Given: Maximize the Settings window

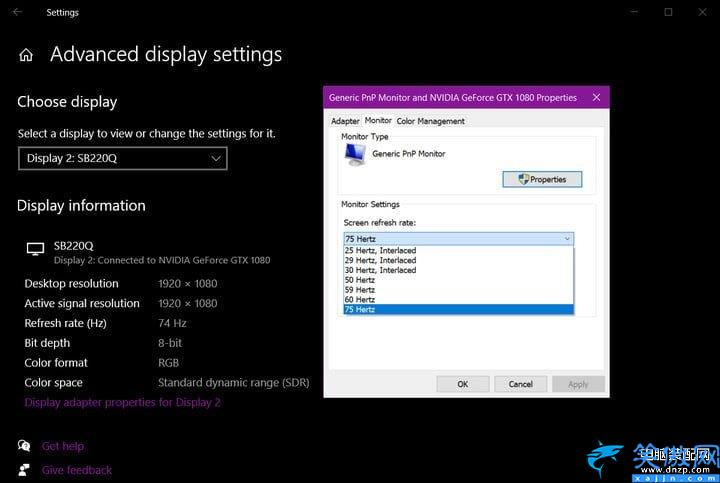Looking at the screenshot, I should [x=669, y=12].
